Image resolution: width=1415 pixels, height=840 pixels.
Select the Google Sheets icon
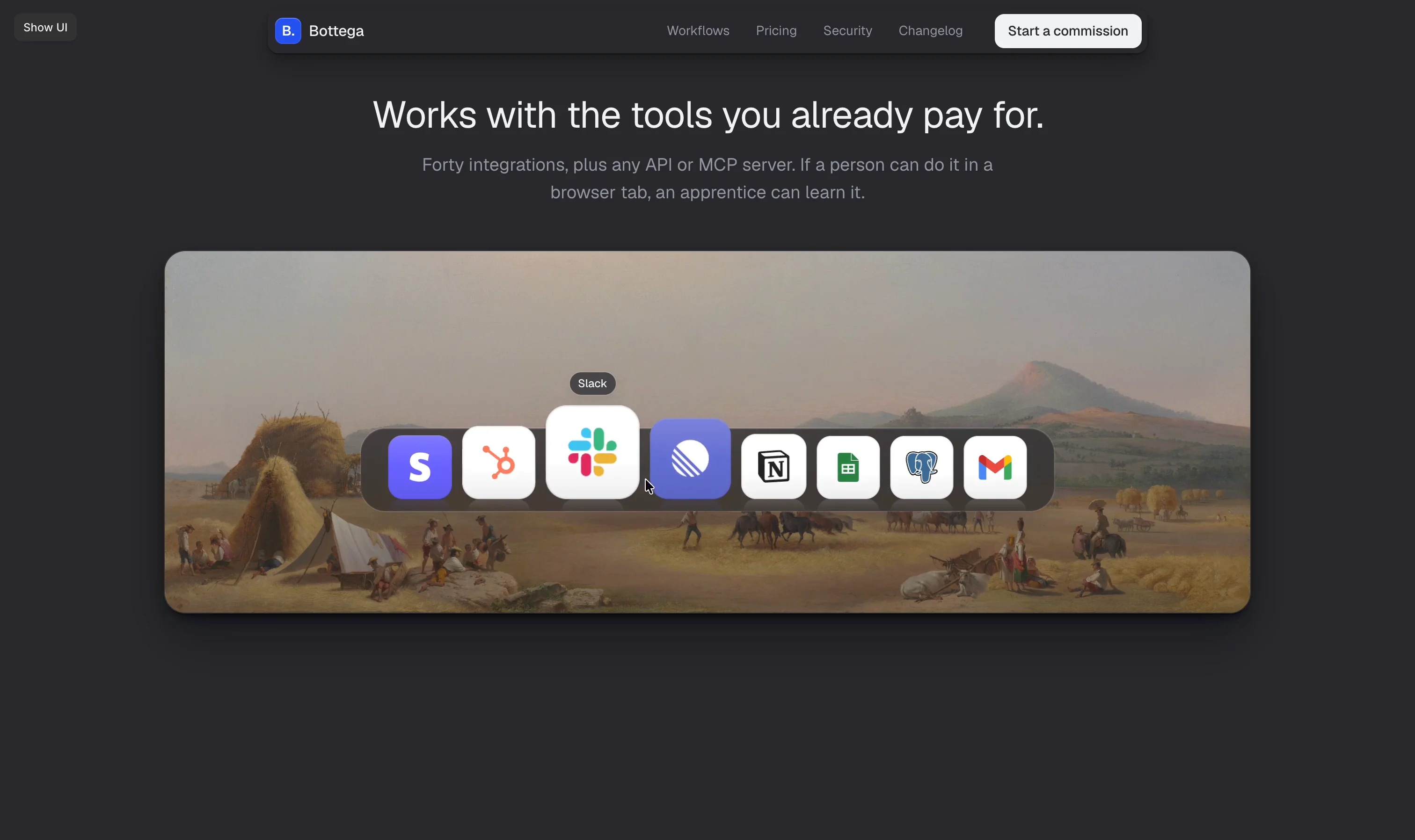coord(847,468)
